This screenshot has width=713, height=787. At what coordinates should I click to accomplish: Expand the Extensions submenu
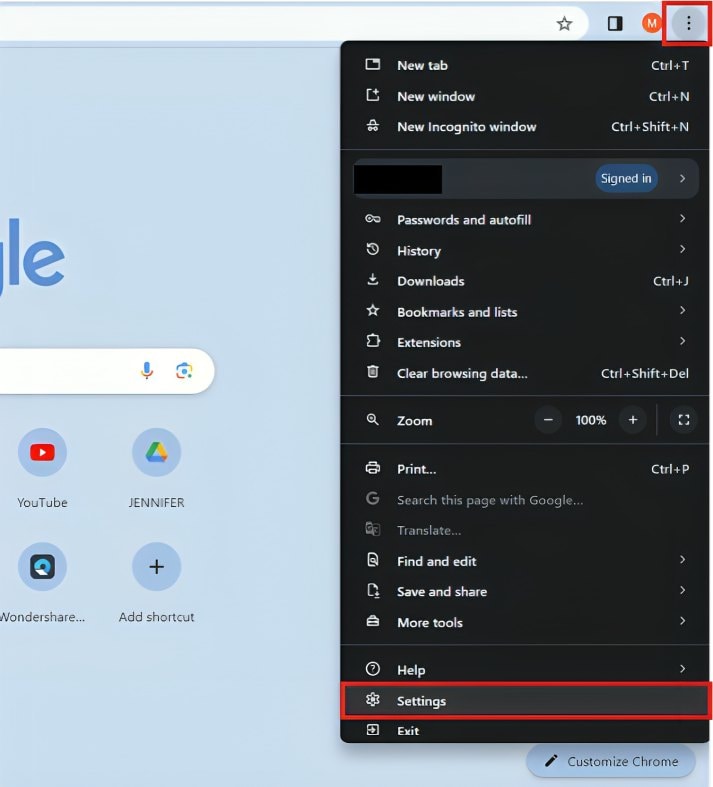tap(682, 341)
